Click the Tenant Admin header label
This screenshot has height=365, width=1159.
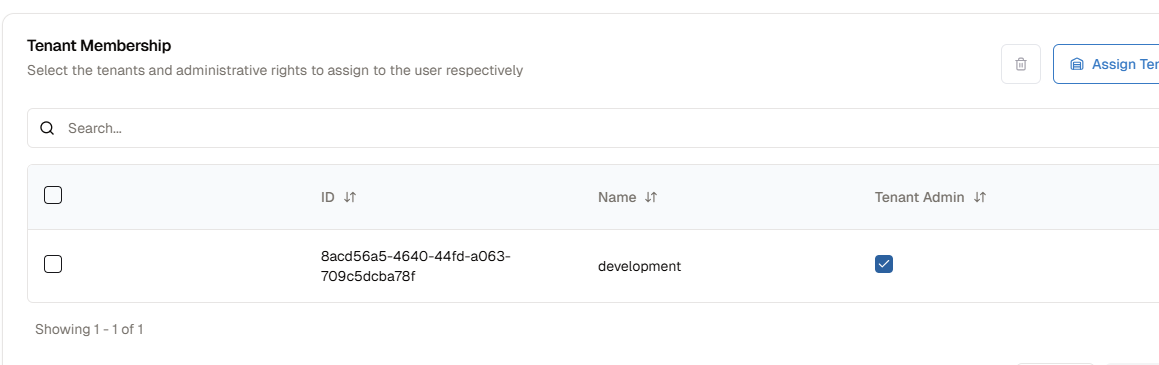click(x=920, y=197)
